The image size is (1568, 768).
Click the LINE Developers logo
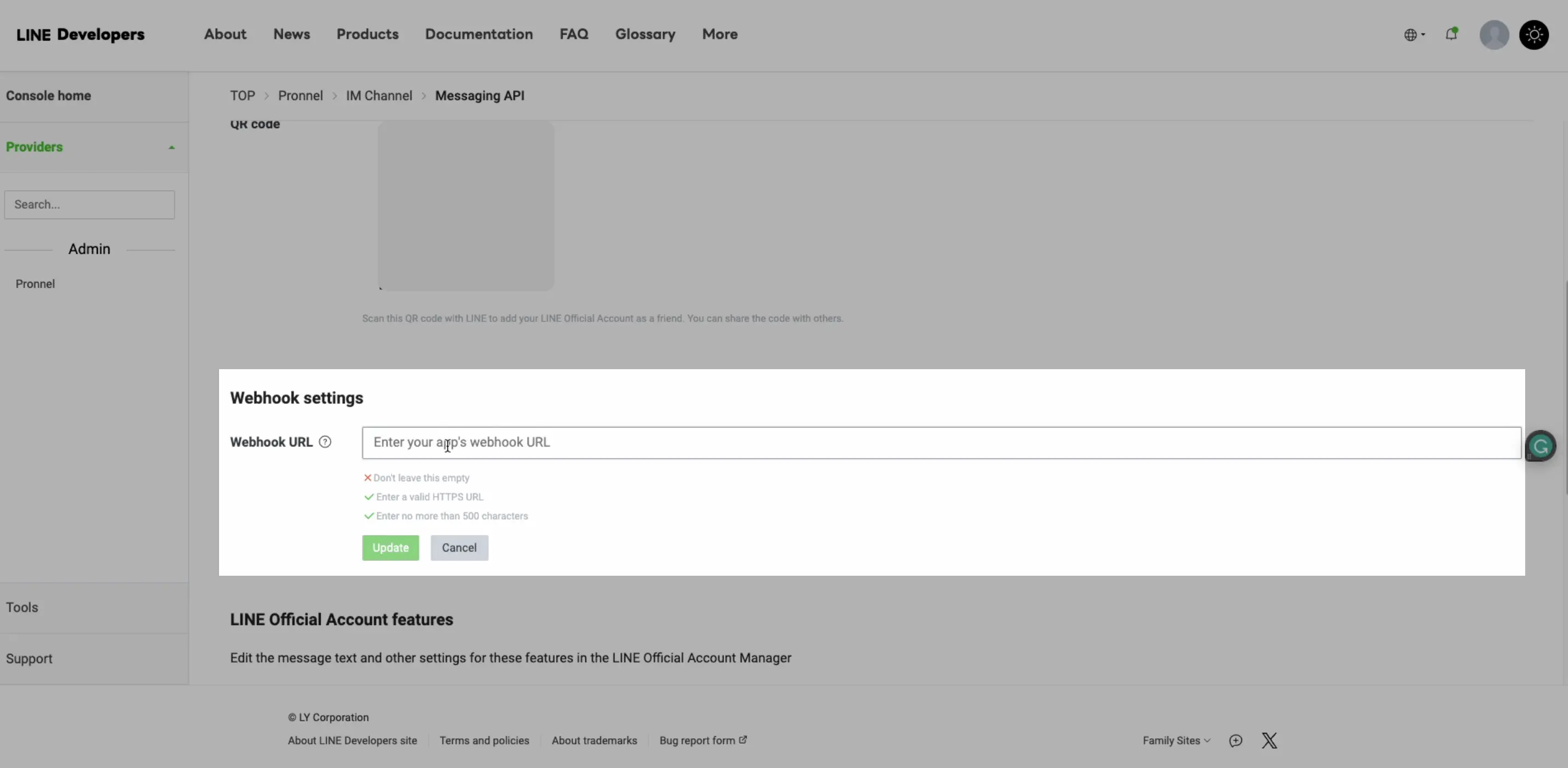coord(80,35)
